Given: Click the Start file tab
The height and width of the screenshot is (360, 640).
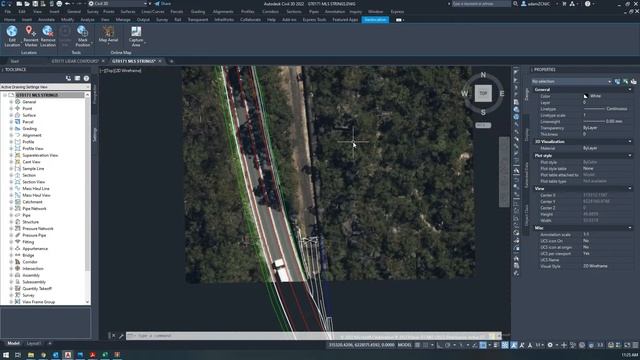Looking at the screenshot, I should click(15, 61).
